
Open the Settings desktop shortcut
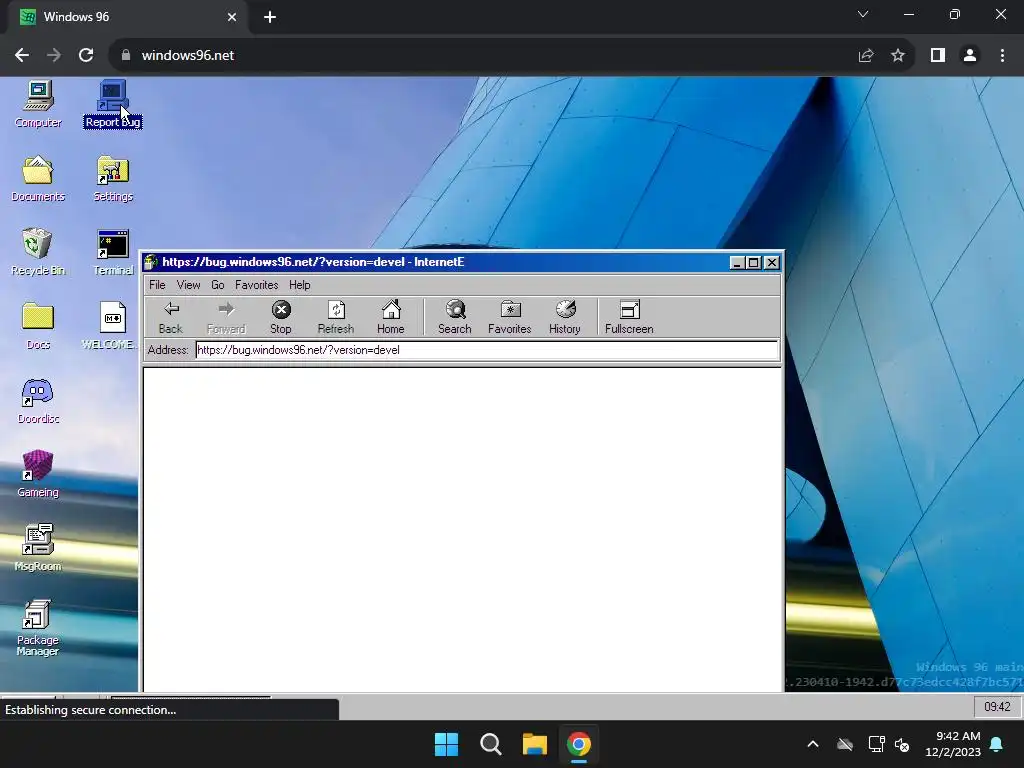[x=113, y=178]
